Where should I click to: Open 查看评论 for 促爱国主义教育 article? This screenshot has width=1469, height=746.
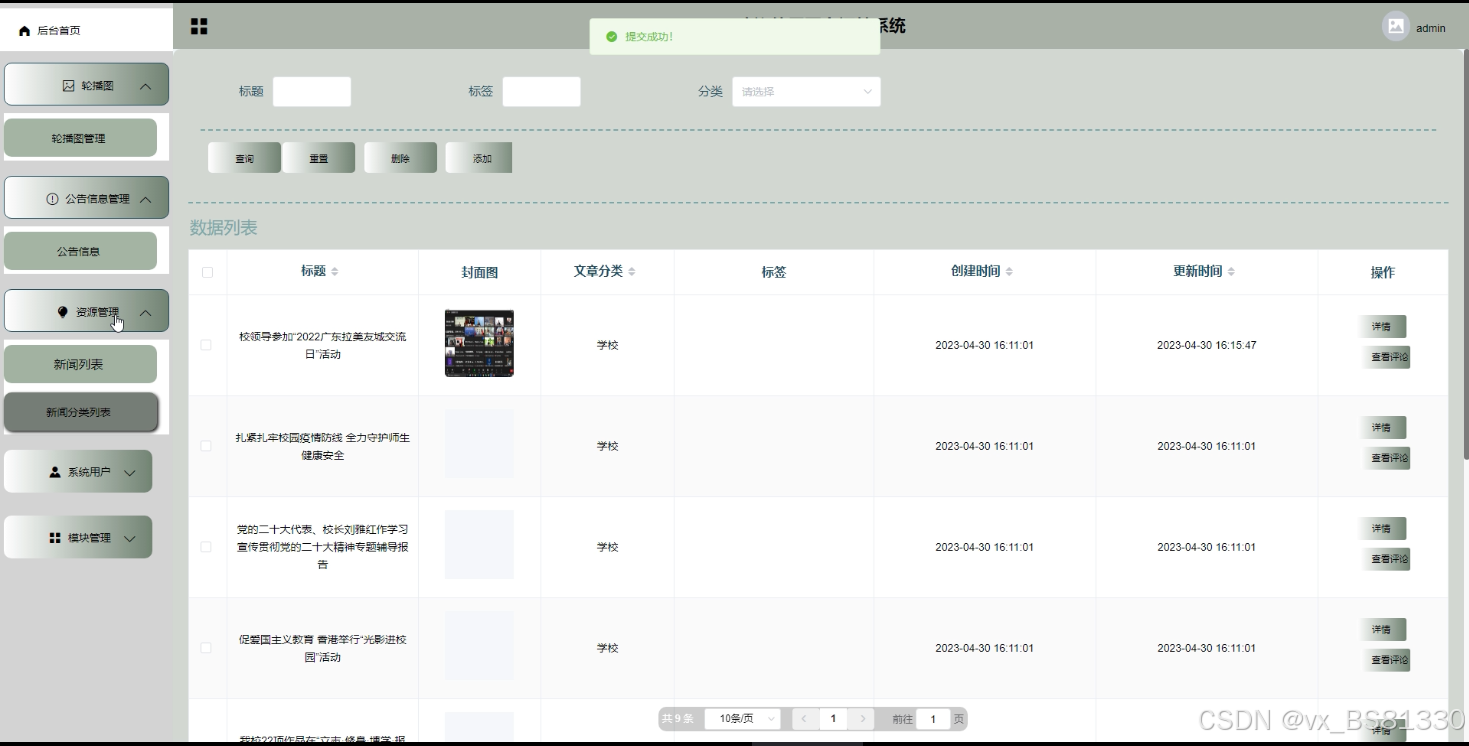pyautogui.click(x=1386, y=660)
